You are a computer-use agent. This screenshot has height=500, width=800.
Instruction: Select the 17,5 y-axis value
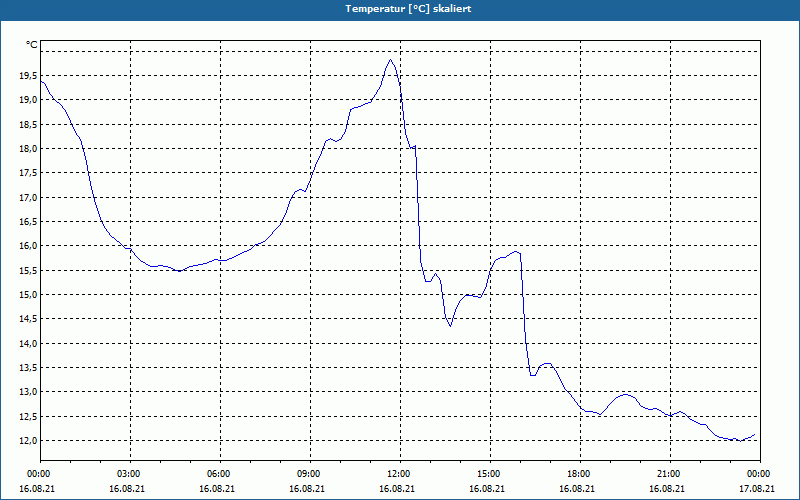click(28, 173)
